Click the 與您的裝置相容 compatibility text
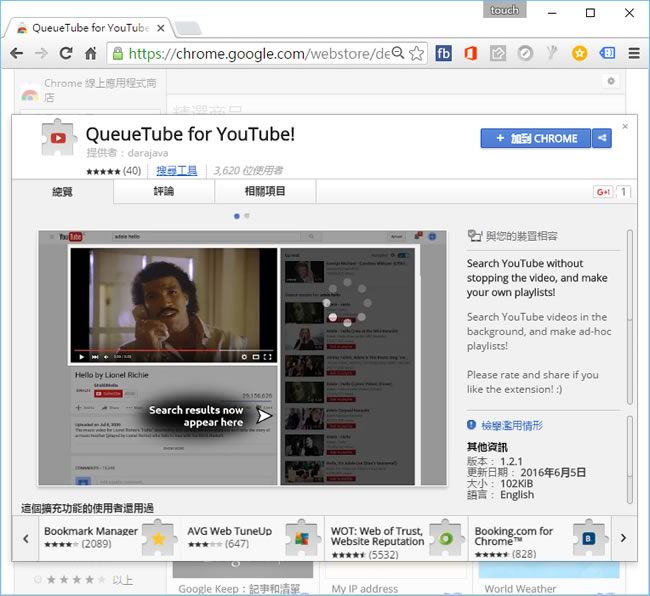The width and height of the screenshot is (650, 596). pos(521,236)
